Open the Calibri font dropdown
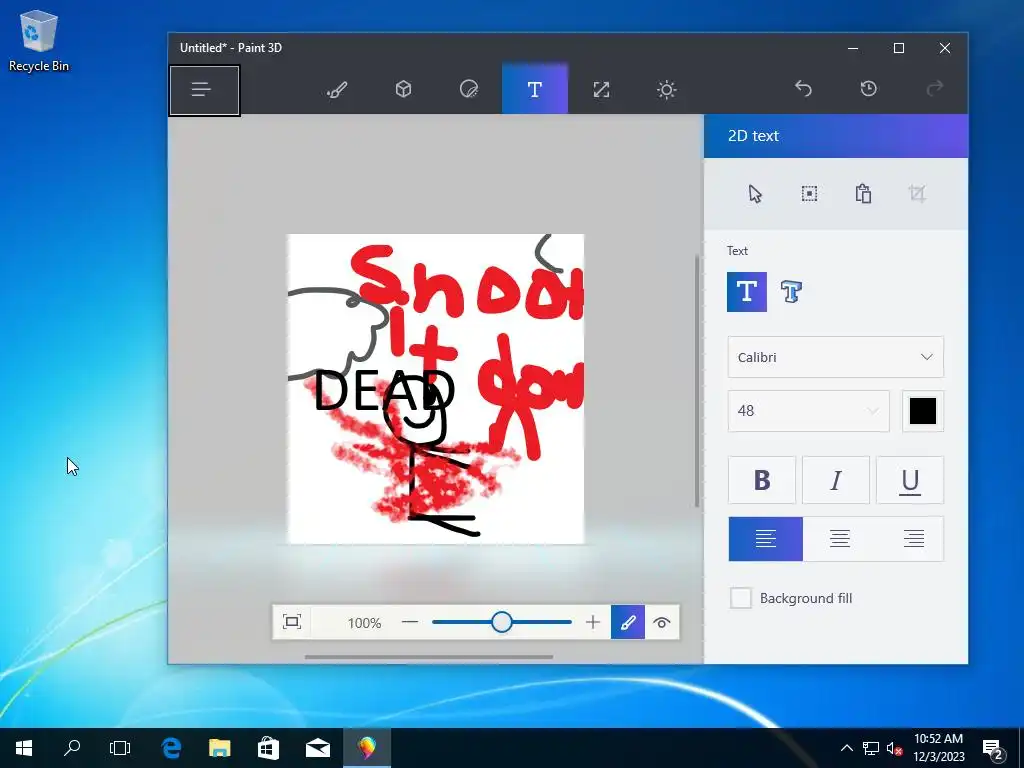The image size is (1024, 768). 835,357
